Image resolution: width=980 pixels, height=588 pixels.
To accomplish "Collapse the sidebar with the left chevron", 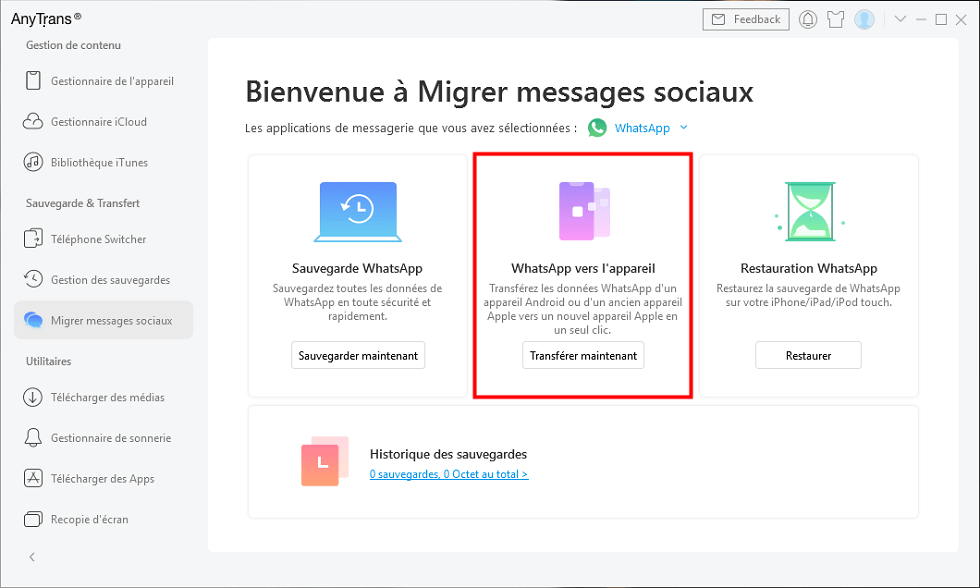I will pos(32,557).
